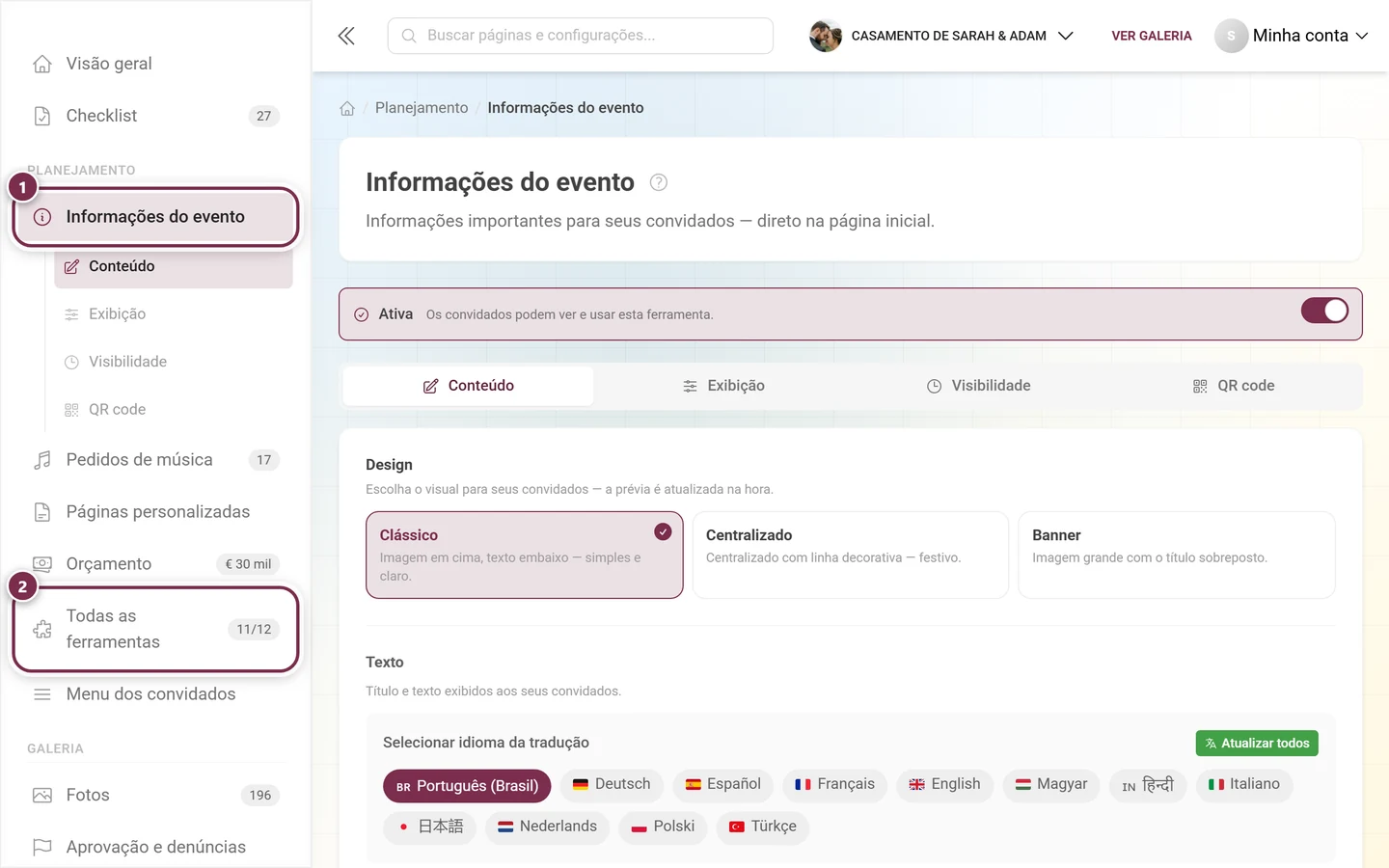The height and width of the screenshot is (868, 1389).
Task: Click the sidebar Exibição sliders icon
Action: [71, 314]
